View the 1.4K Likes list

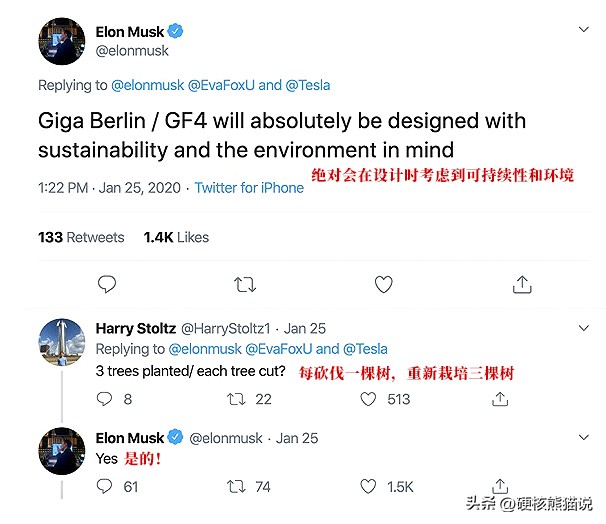[176, 237]
